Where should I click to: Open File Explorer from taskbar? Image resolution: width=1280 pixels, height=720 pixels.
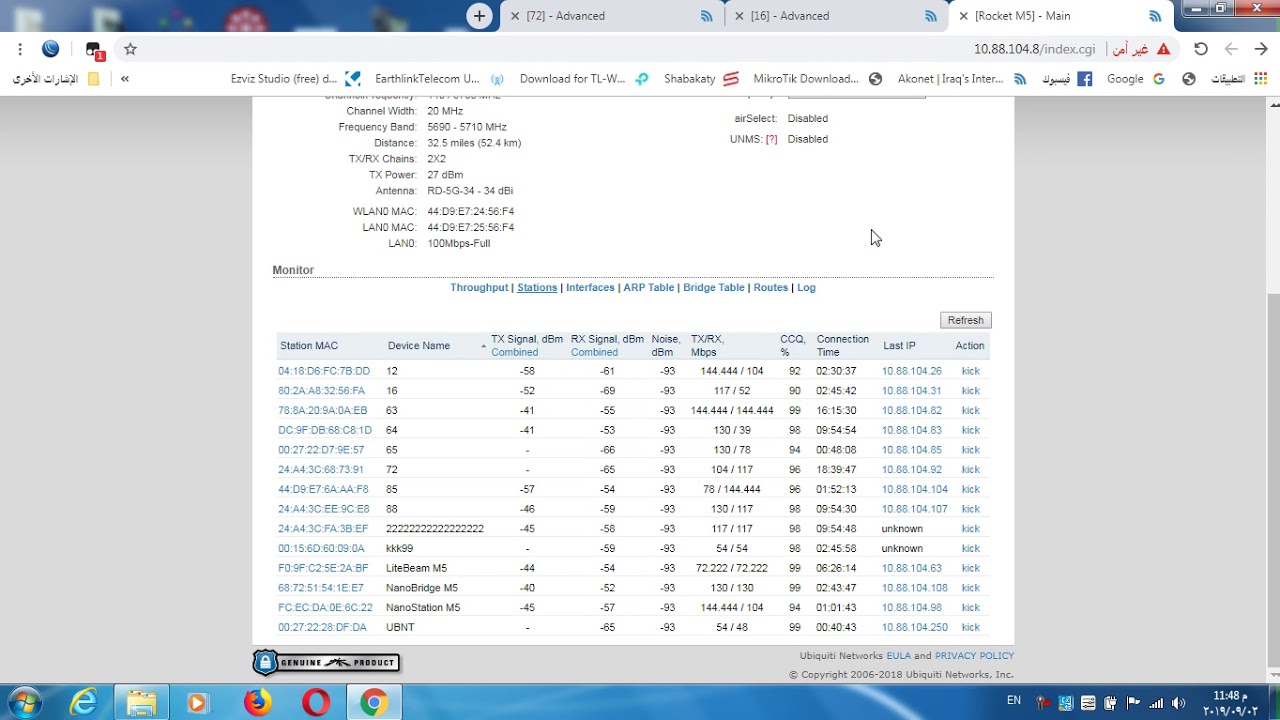pyautogui.click(x=141, y=703)
